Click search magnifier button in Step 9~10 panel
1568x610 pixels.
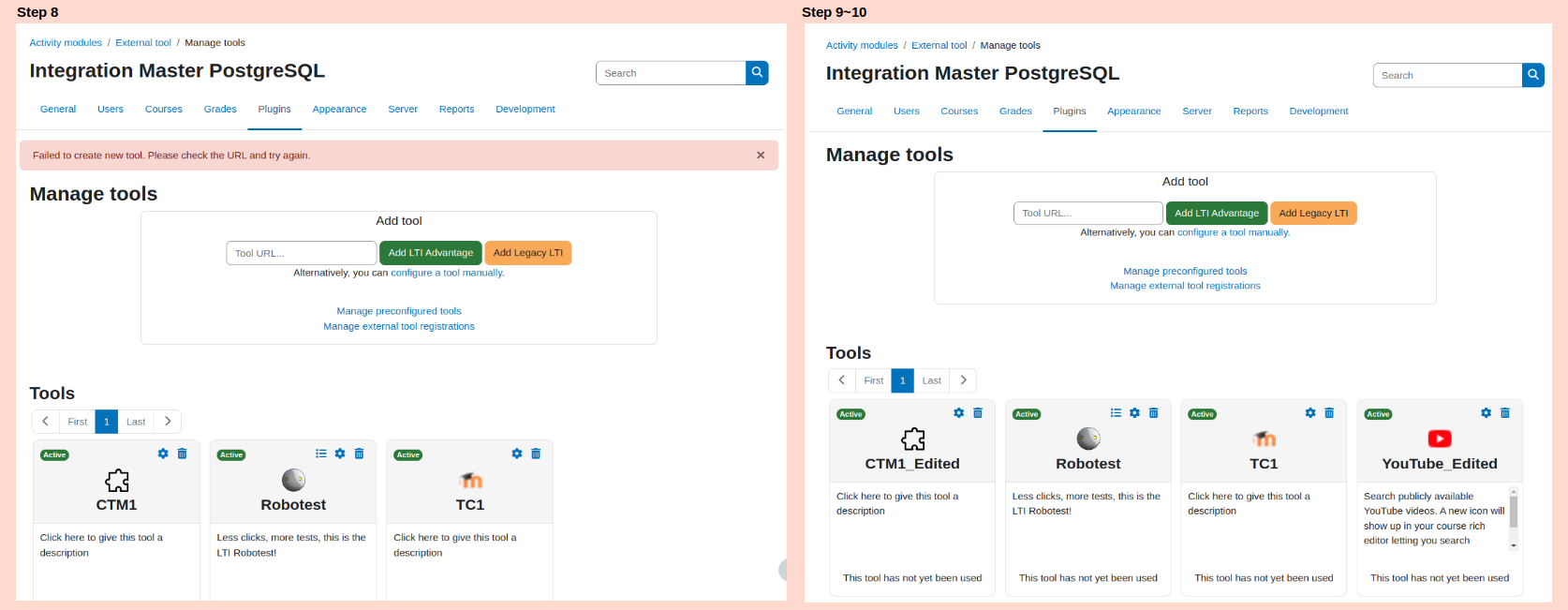1533,75
